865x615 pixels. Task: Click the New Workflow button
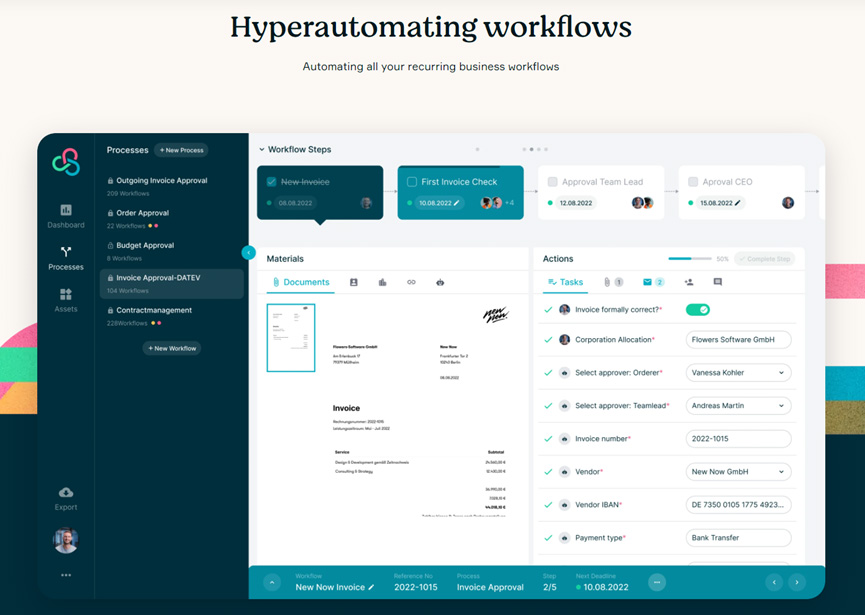[x=172, y=348]
